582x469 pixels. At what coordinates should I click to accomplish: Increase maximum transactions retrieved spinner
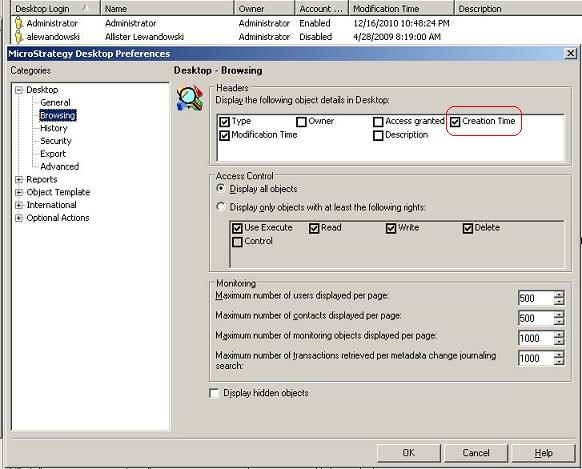[559, 355]
